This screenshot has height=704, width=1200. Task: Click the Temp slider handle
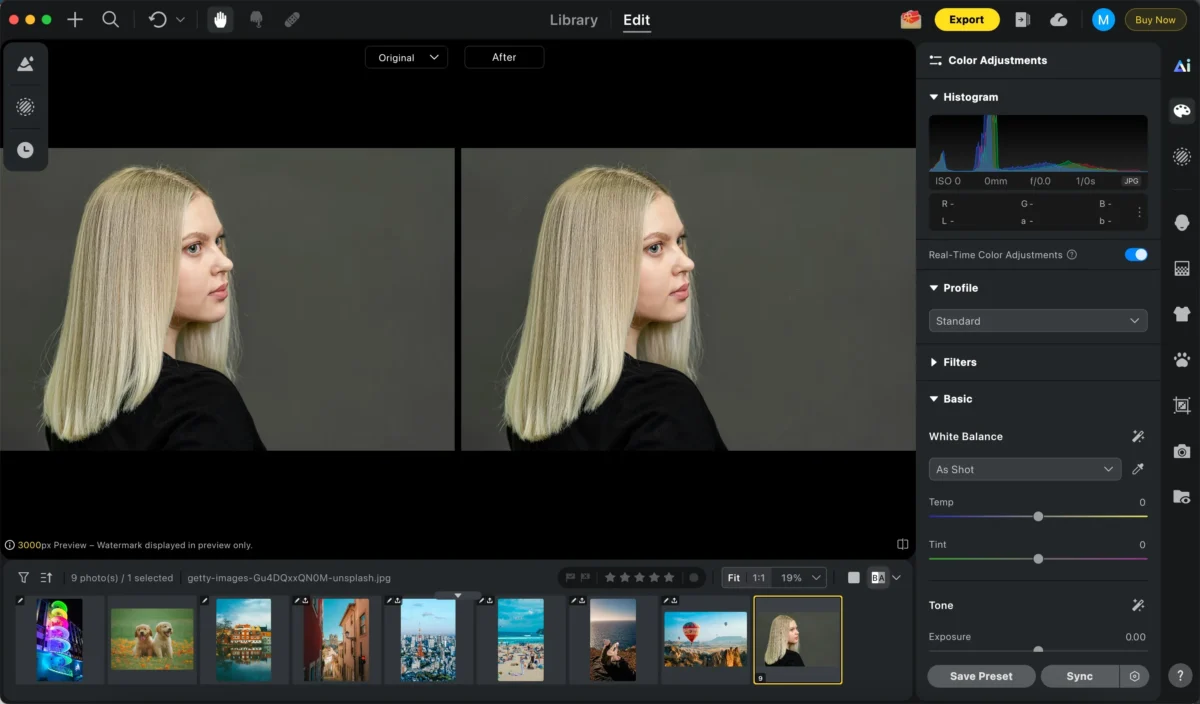tap(1038, 517)
